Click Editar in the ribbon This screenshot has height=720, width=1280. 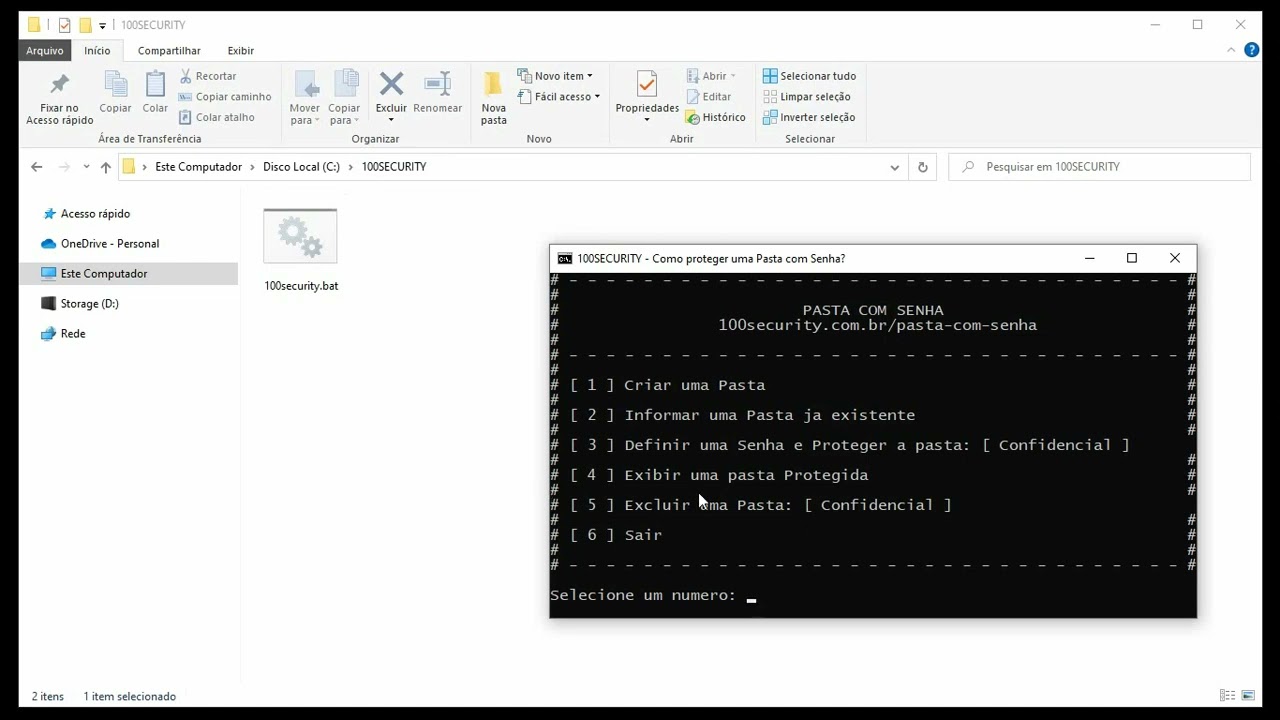tap(709, 97)
